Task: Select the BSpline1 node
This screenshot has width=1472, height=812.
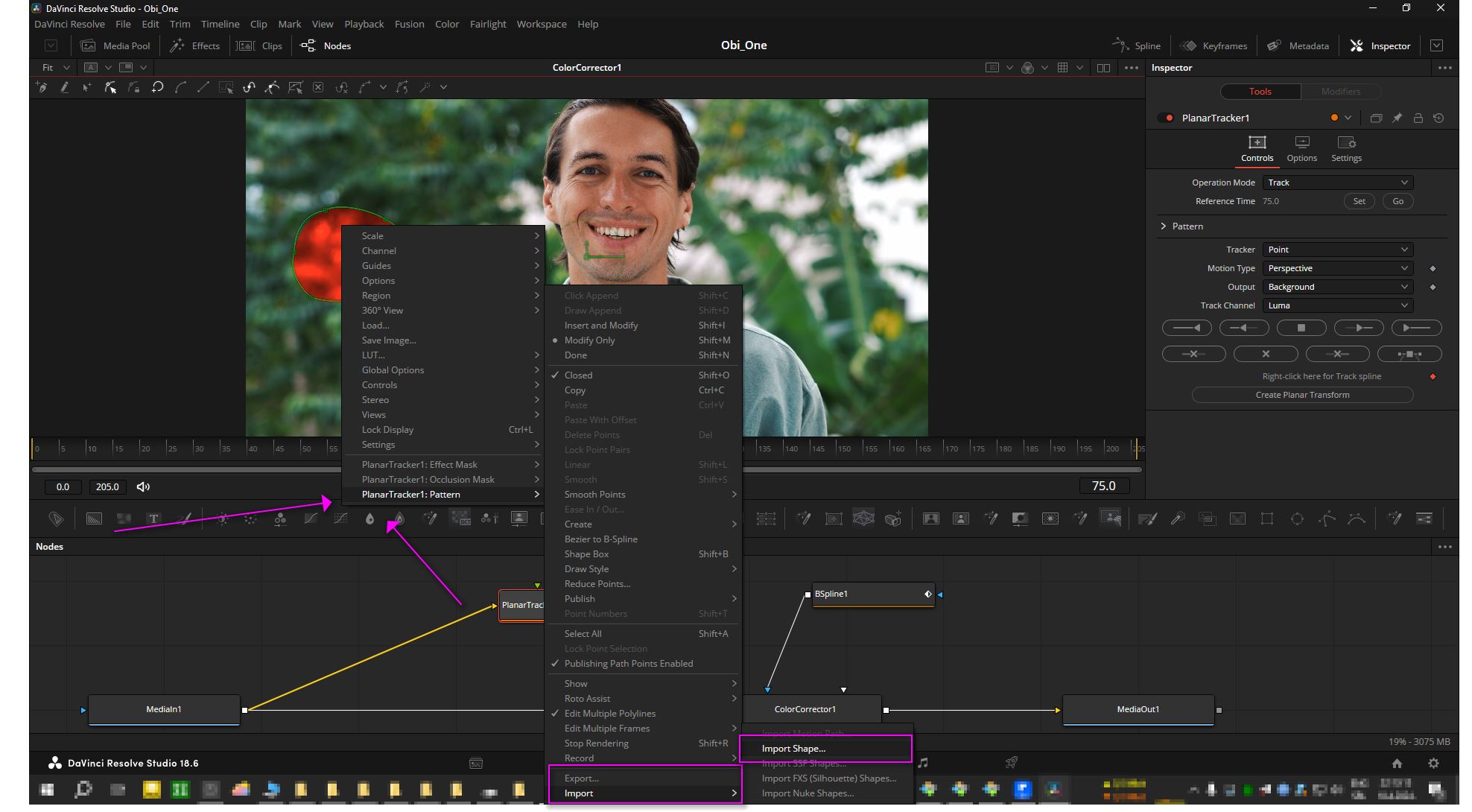Action: (872, 594)
